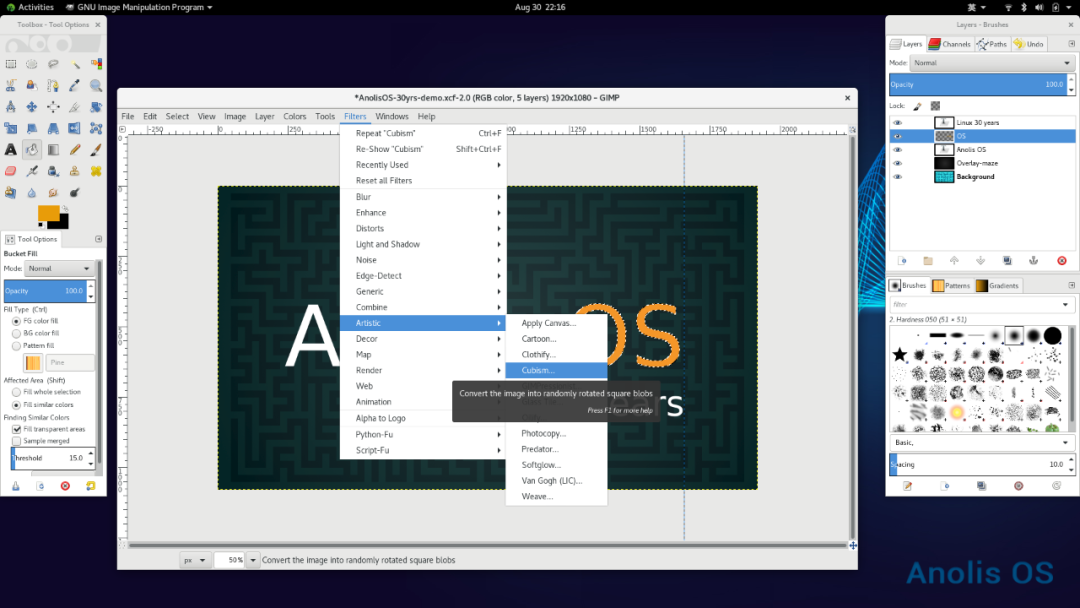Create a new layer in Layers panel
Screen dimensions: 1080x608
click(902, 261)
